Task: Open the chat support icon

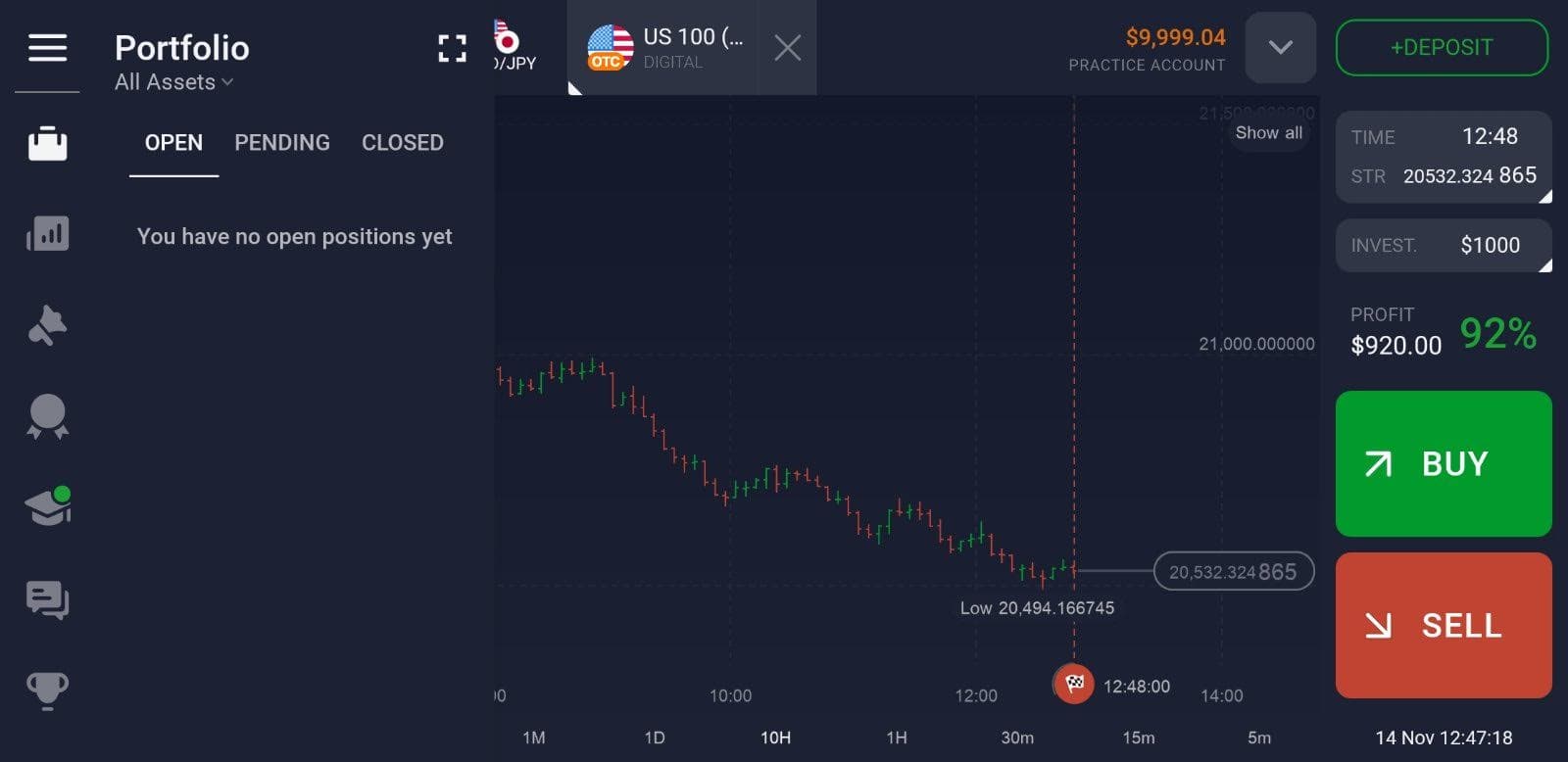Action: tap(47, 600)
